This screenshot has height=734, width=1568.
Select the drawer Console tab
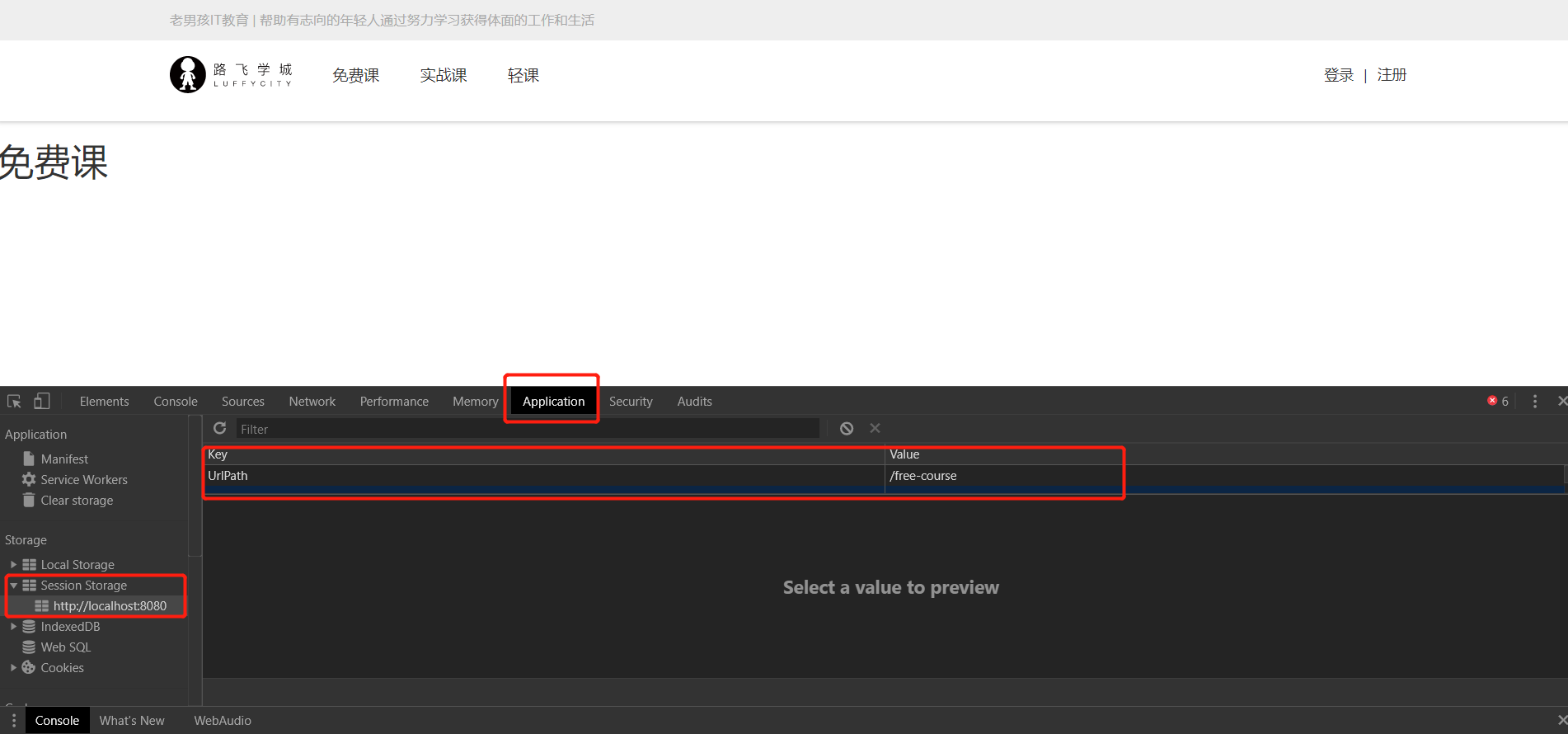pos(57,720)
